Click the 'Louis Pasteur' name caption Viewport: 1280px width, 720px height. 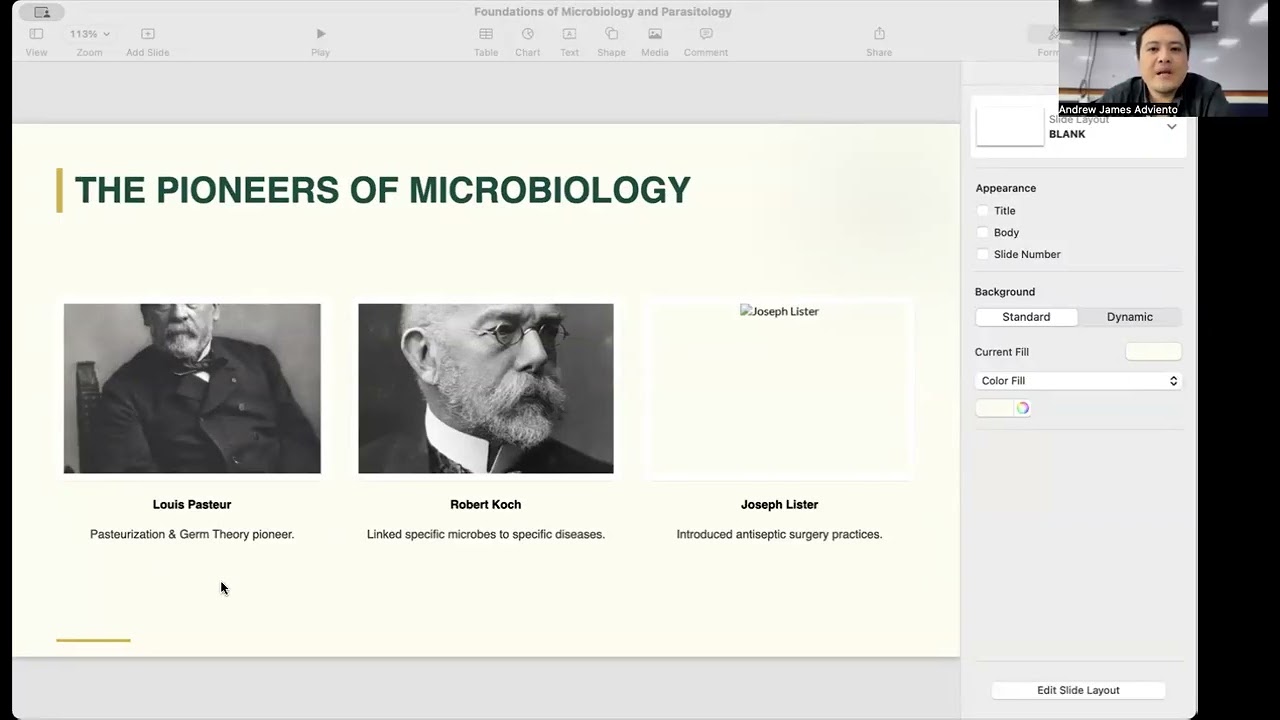pos(192,505)
